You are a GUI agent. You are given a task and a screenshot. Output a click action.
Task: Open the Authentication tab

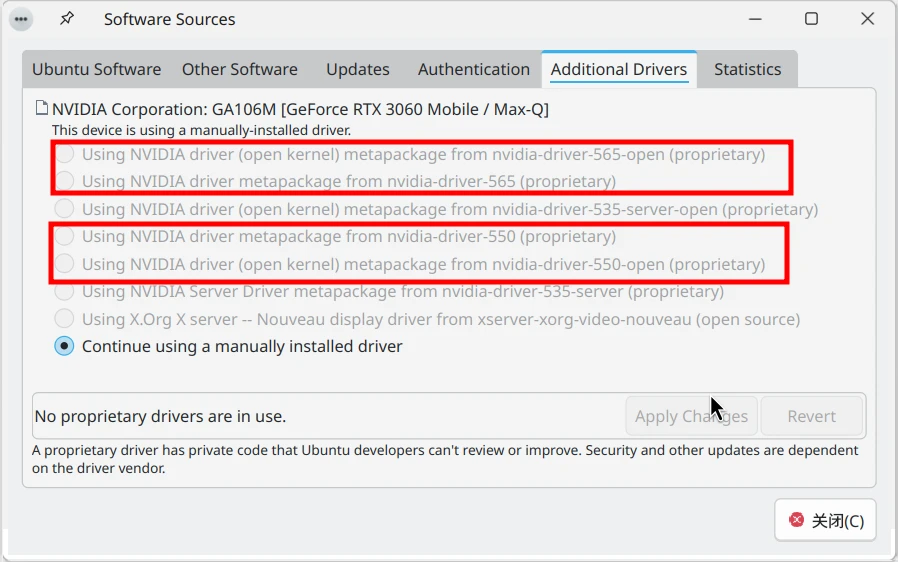474,69
